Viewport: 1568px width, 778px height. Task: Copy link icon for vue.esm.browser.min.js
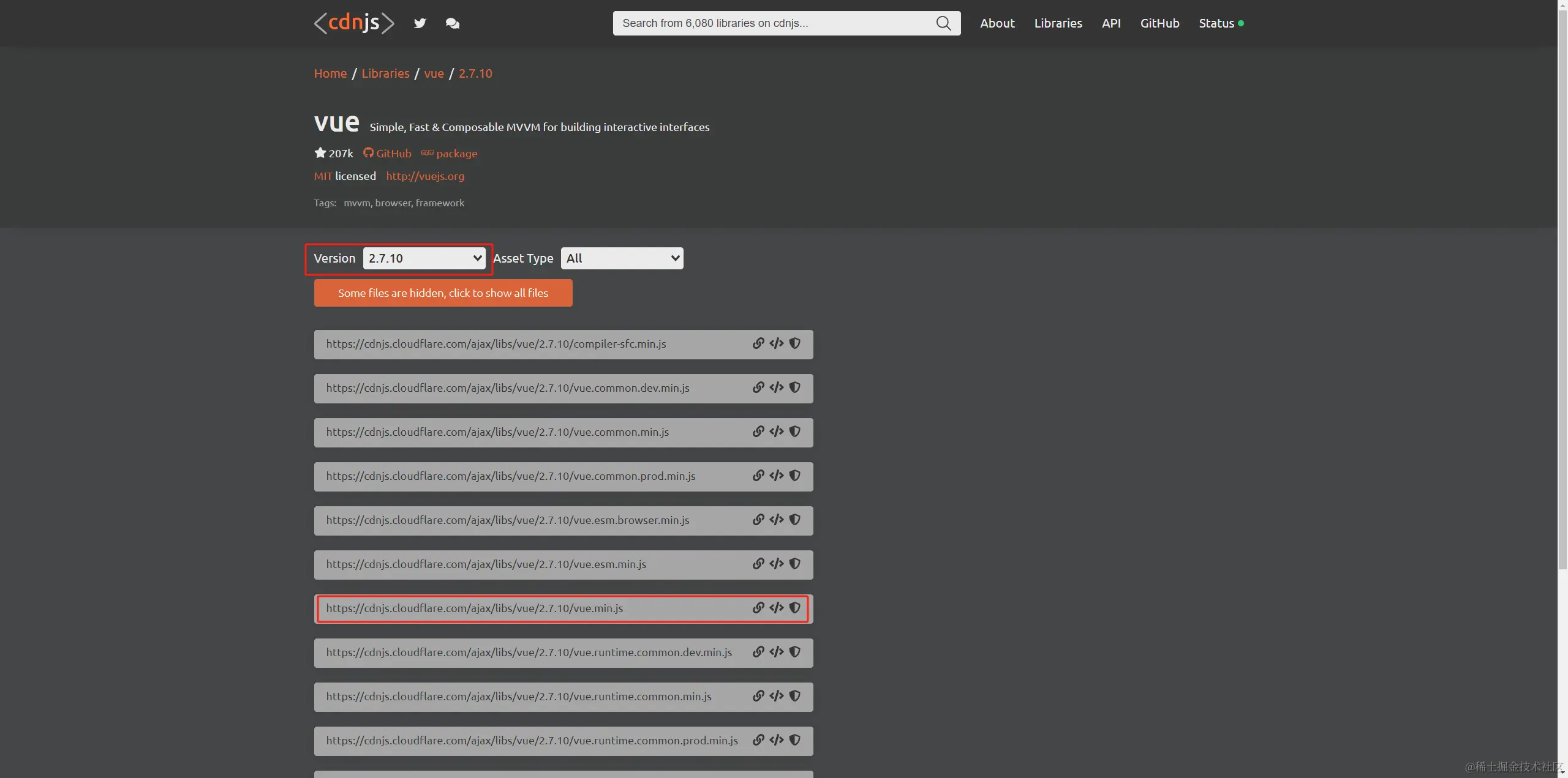(x=758, y=520)
